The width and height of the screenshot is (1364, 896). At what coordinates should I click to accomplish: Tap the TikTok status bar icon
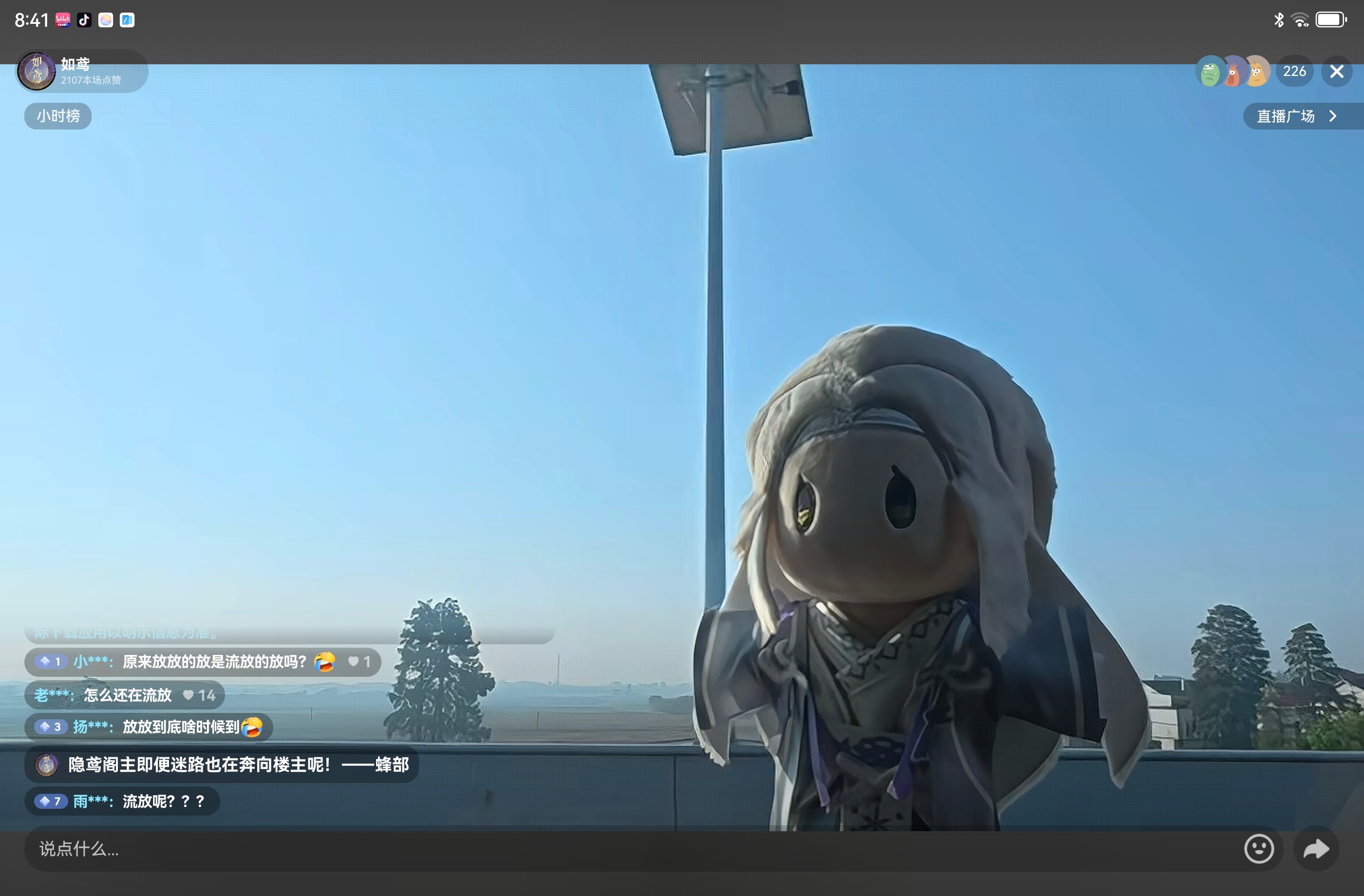click(x=84, y=20)
